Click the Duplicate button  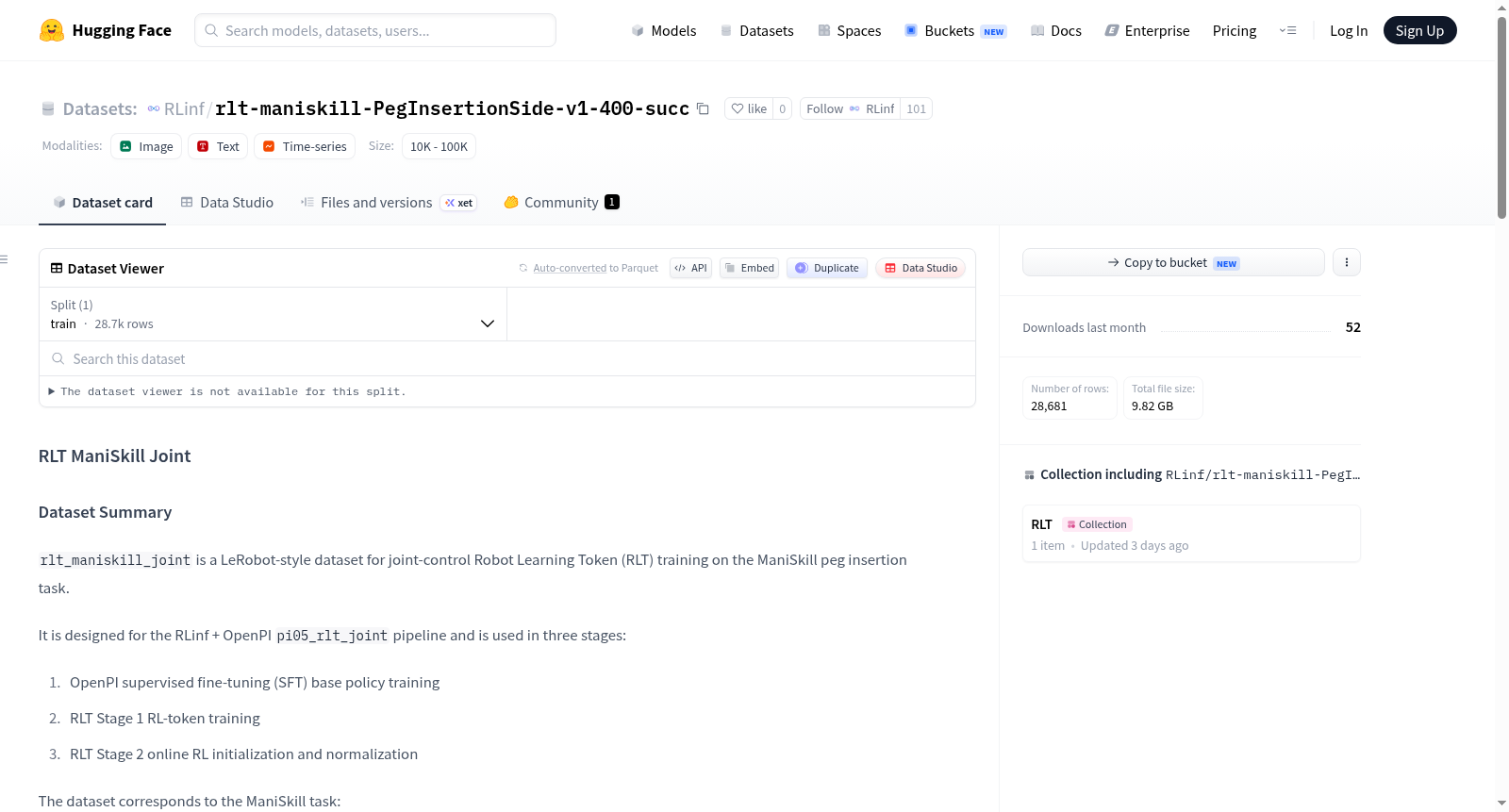click(827, 268)
